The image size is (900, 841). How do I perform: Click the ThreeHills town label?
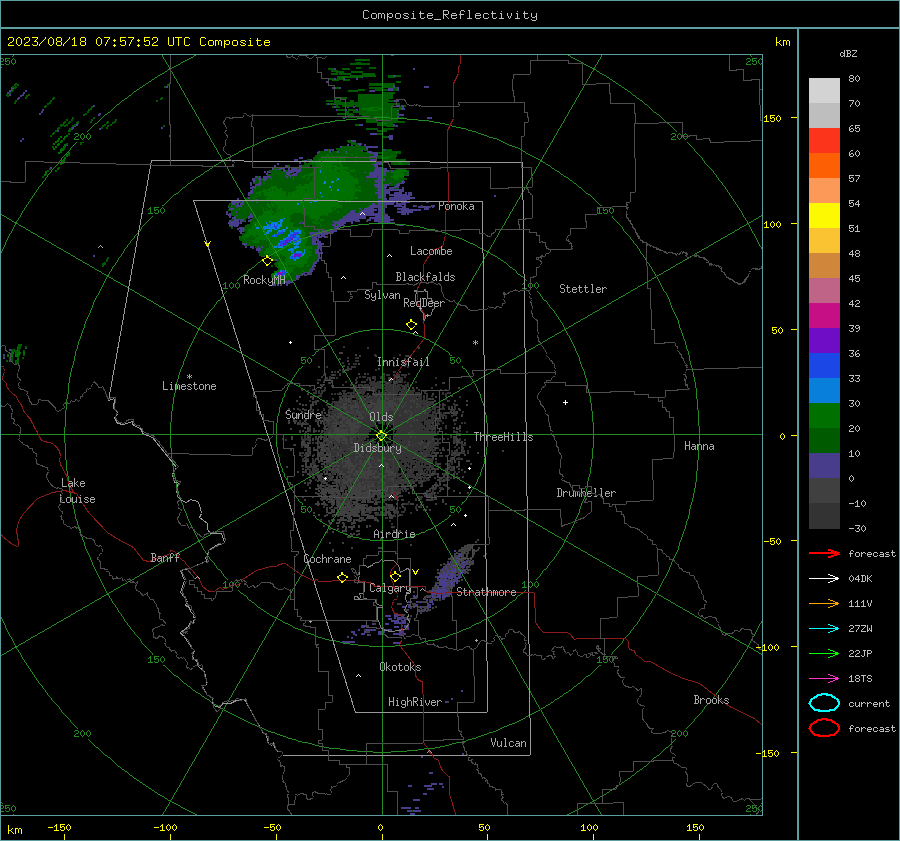coord(503,437)
